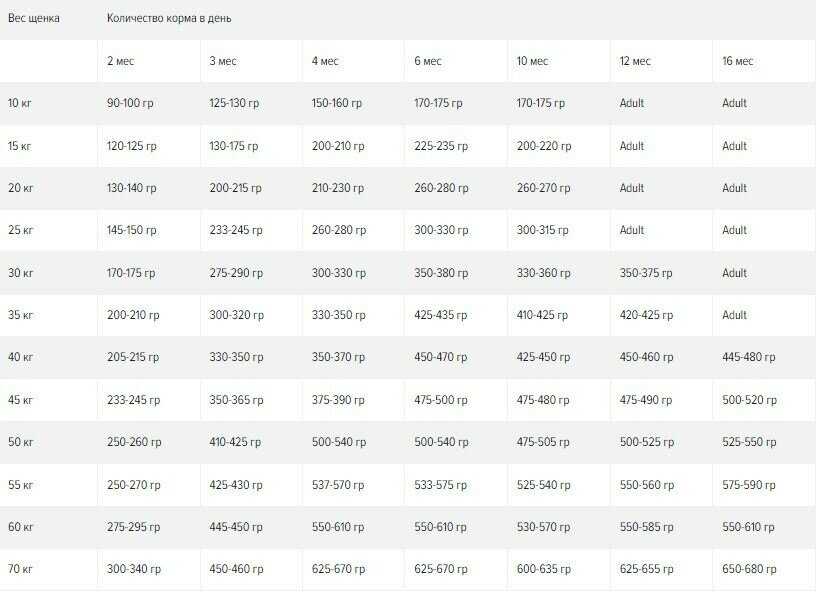Select the "125-130 гр" cell
Image resolution: width=816 pixels, height=592 pixels.
click(234, 103)
